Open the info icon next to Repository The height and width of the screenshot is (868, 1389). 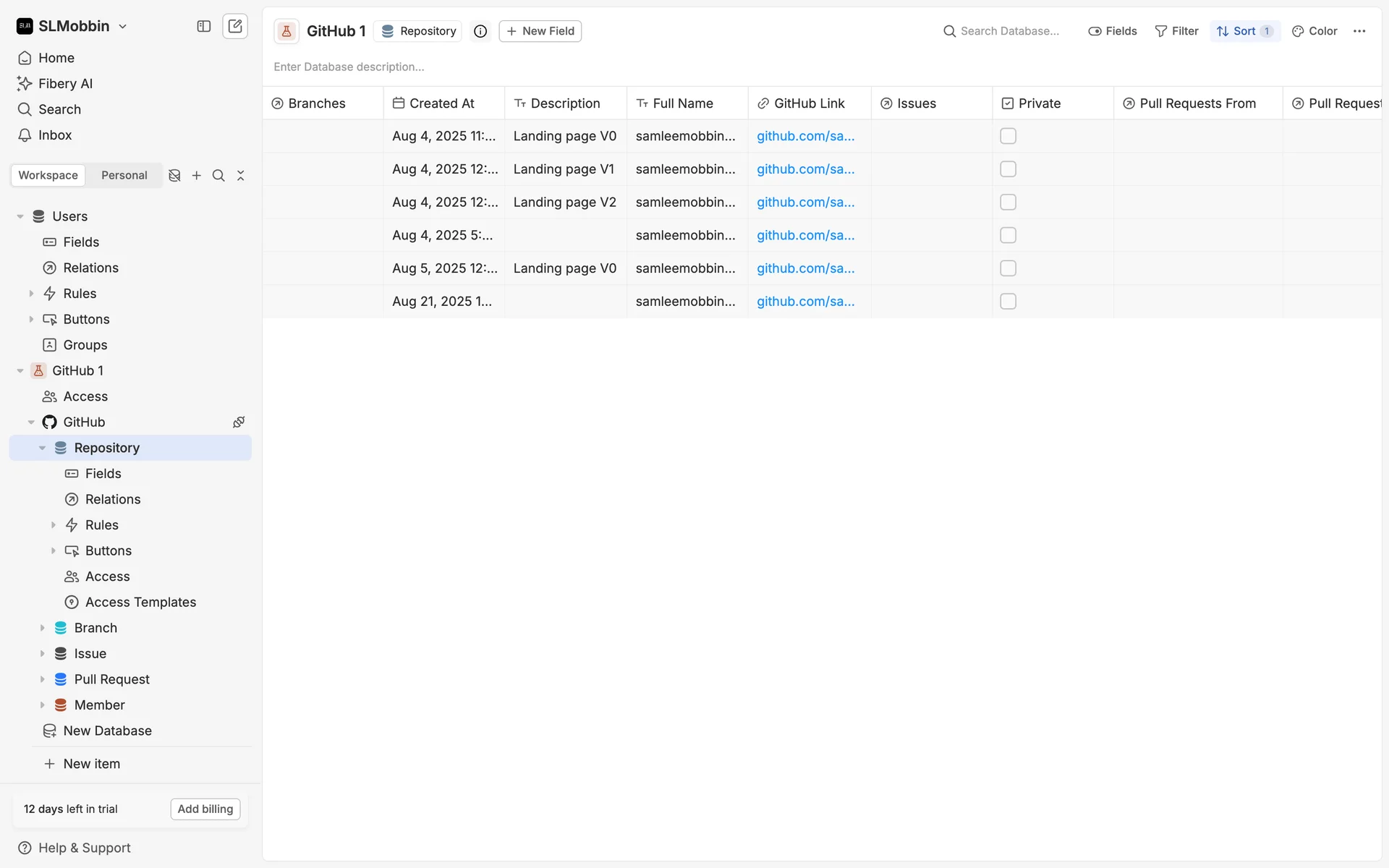480,31
